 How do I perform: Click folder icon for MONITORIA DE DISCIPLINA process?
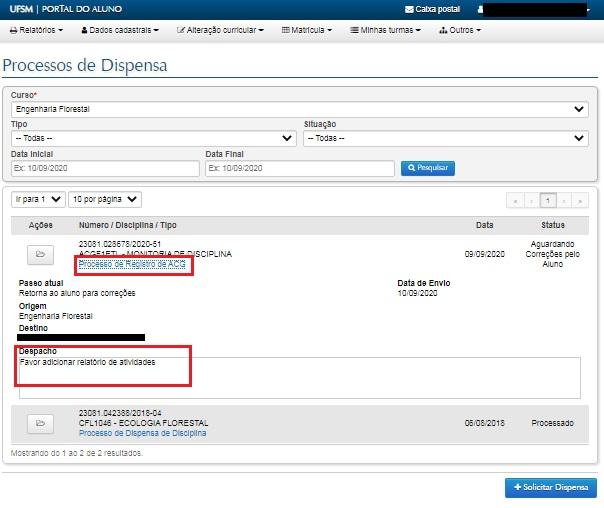(x=40, y=255)
